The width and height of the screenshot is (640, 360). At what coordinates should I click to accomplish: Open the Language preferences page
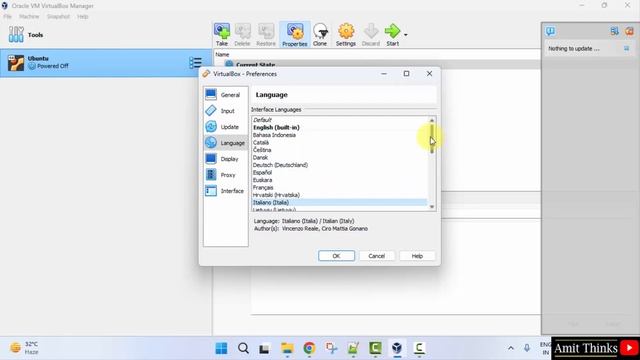click(x=226, y=143)
